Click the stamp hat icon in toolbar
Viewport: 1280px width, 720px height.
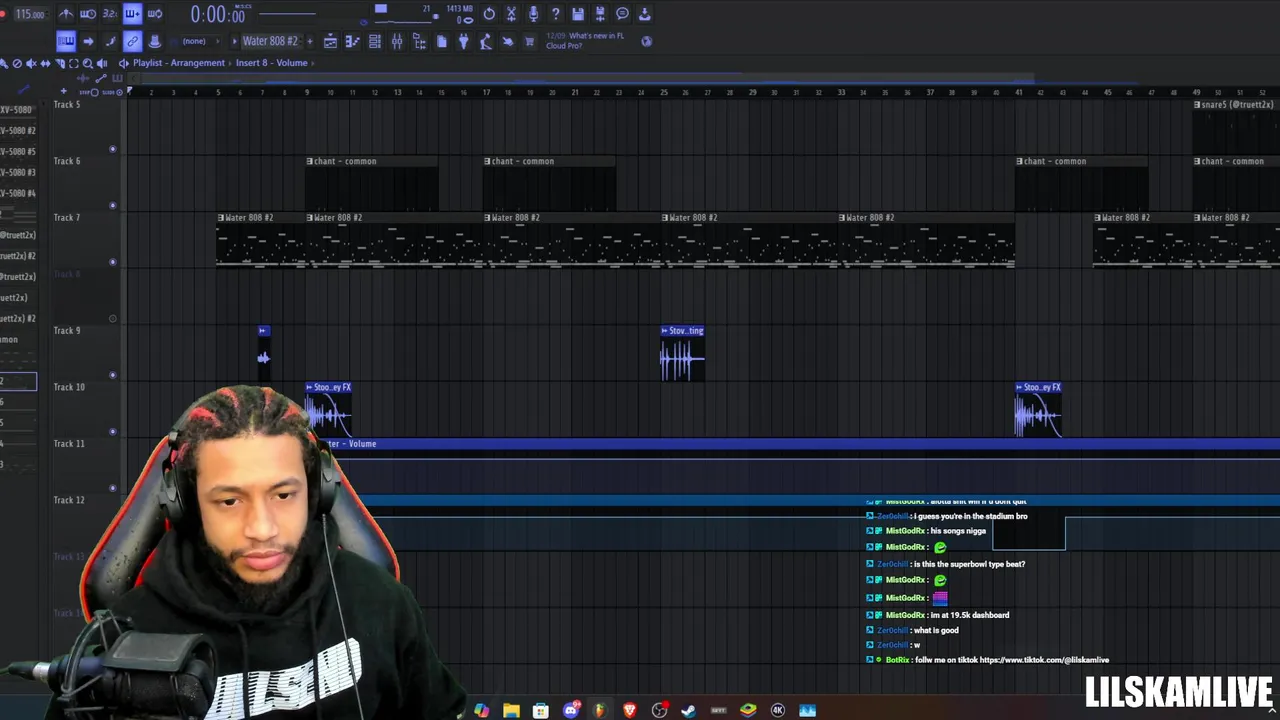click(154, 41)
